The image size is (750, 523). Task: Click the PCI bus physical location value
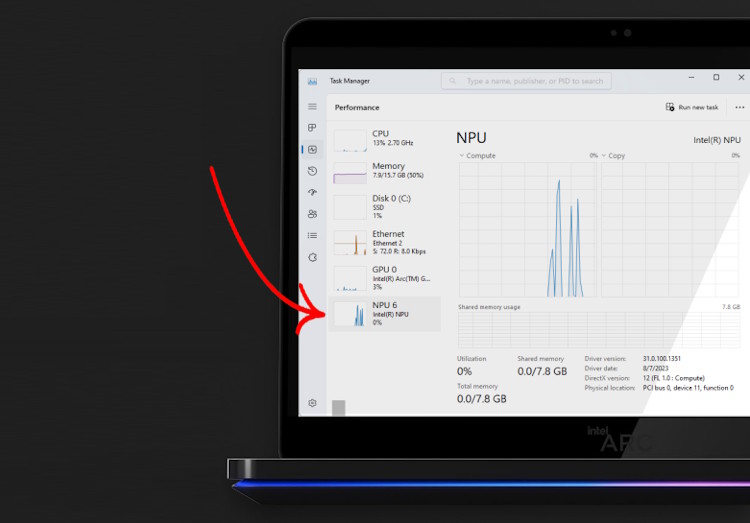[688, 388]
